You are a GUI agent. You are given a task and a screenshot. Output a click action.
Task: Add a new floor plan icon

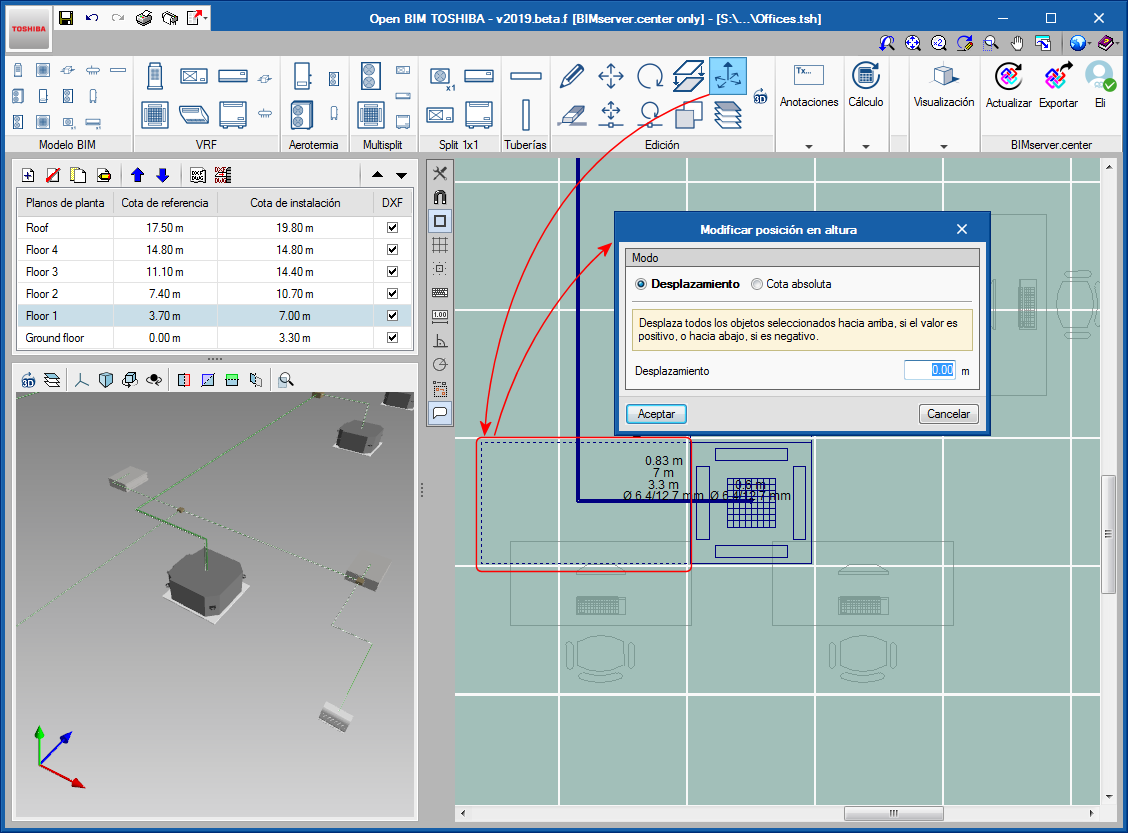tap(28, 175)
